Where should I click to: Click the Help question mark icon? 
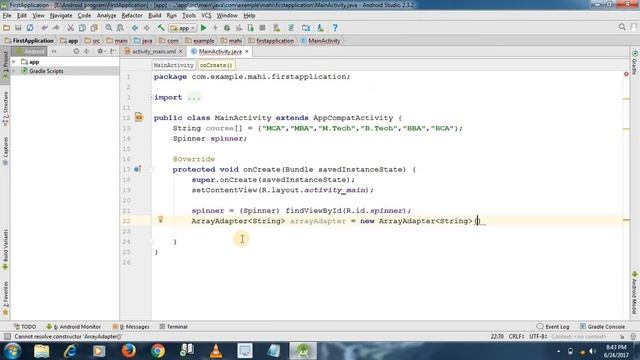click(x=335, y=28)
